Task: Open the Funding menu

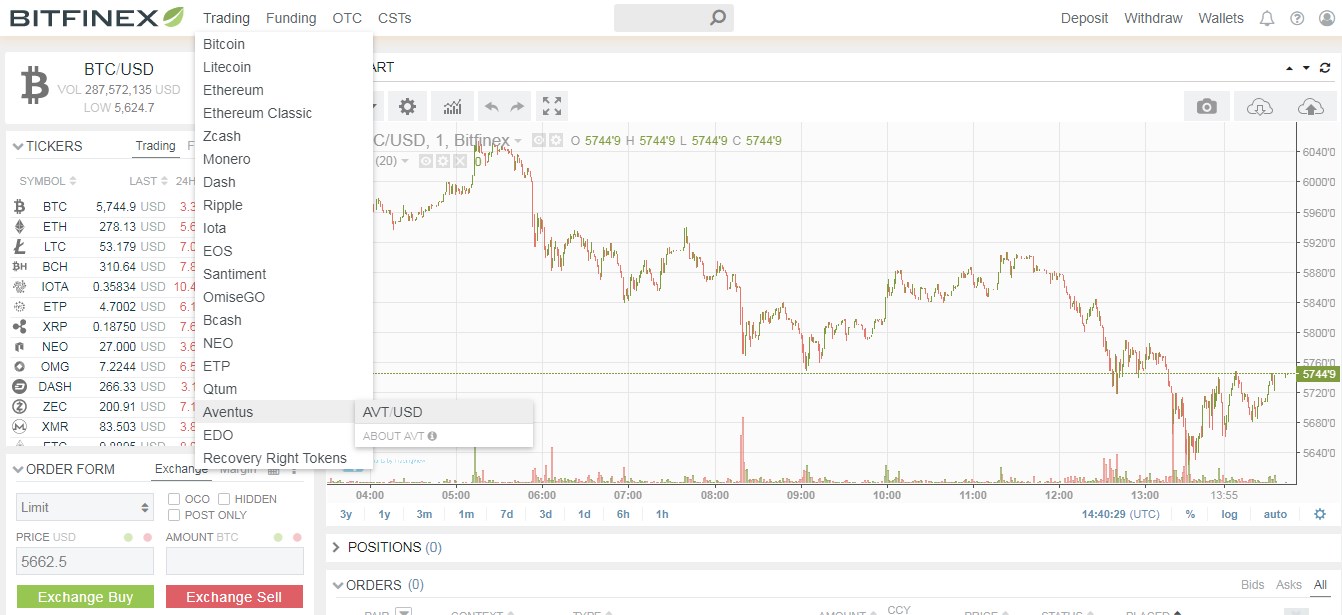Action: point(291,17)
